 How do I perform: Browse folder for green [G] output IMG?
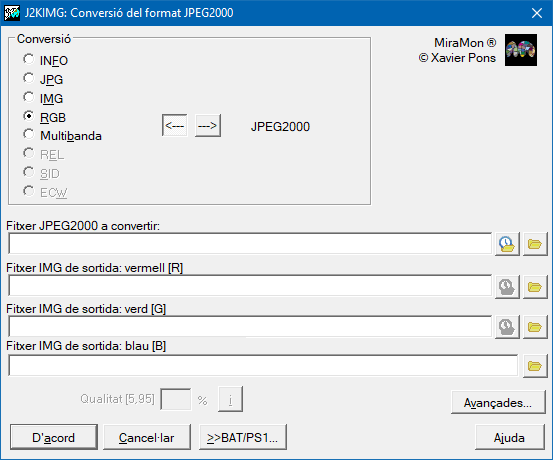[x=535, y=327]
